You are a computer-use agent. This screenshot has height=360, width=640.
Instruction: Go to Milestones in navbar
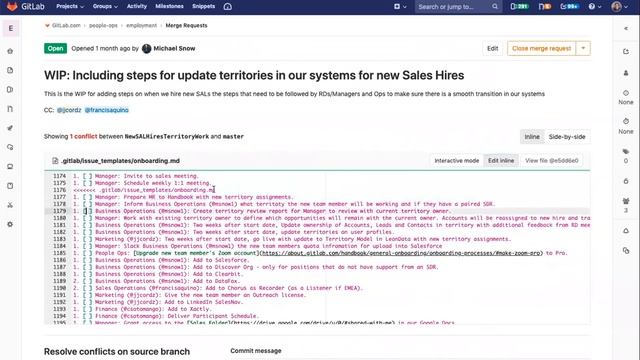pos(169,7)
